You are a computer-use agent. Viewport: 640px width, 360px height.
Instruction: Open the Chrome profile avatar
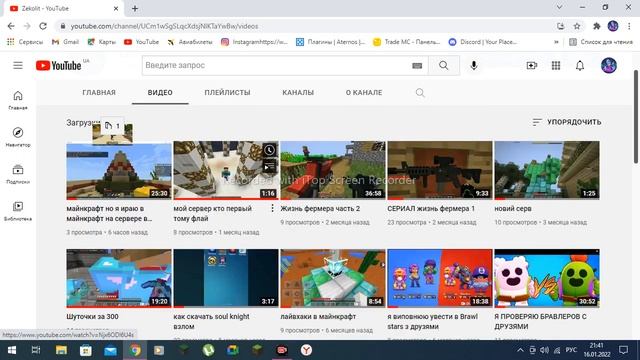tap(613, 26)
